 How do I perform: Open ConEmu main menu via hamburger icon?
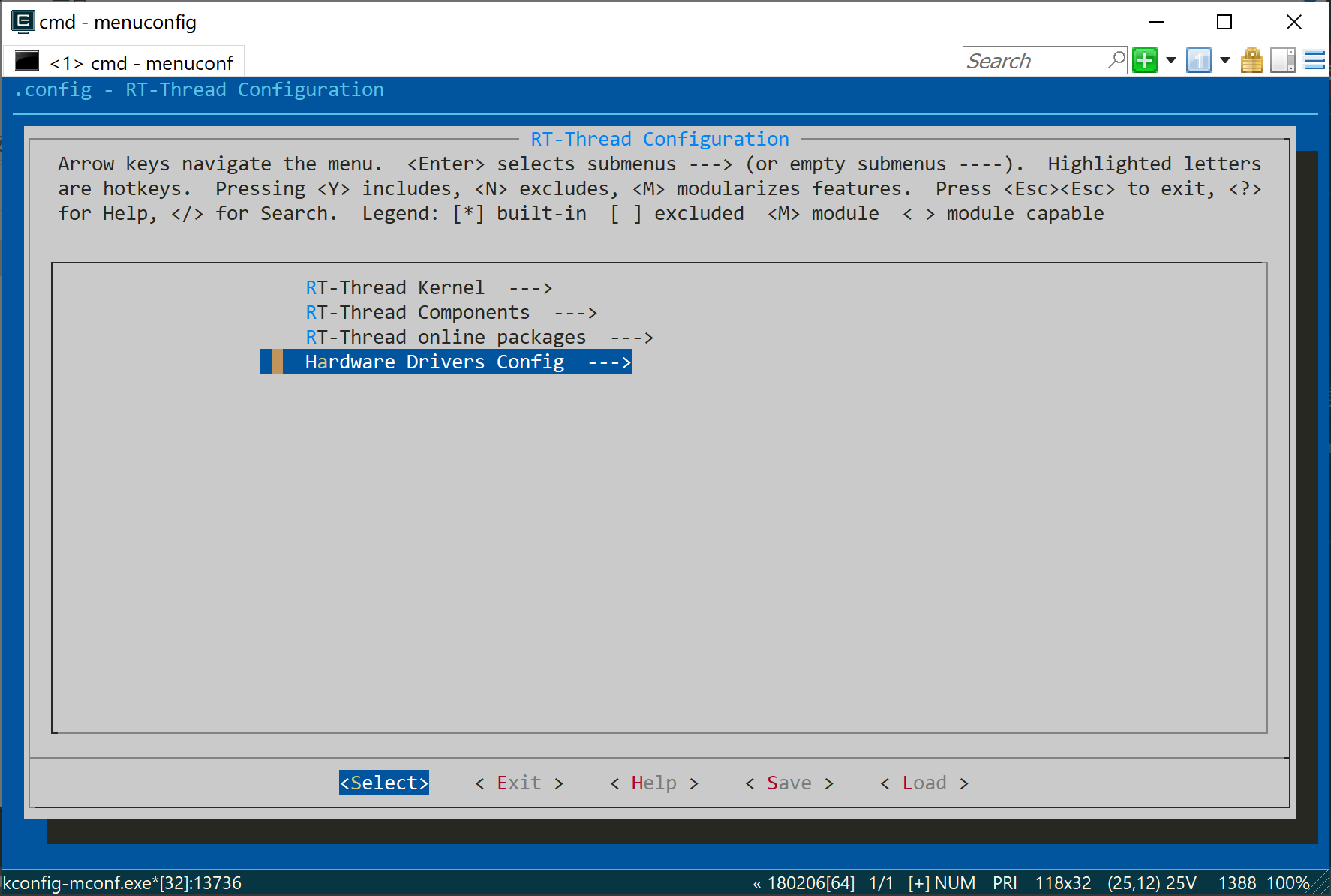click(x=1314, y=60)
